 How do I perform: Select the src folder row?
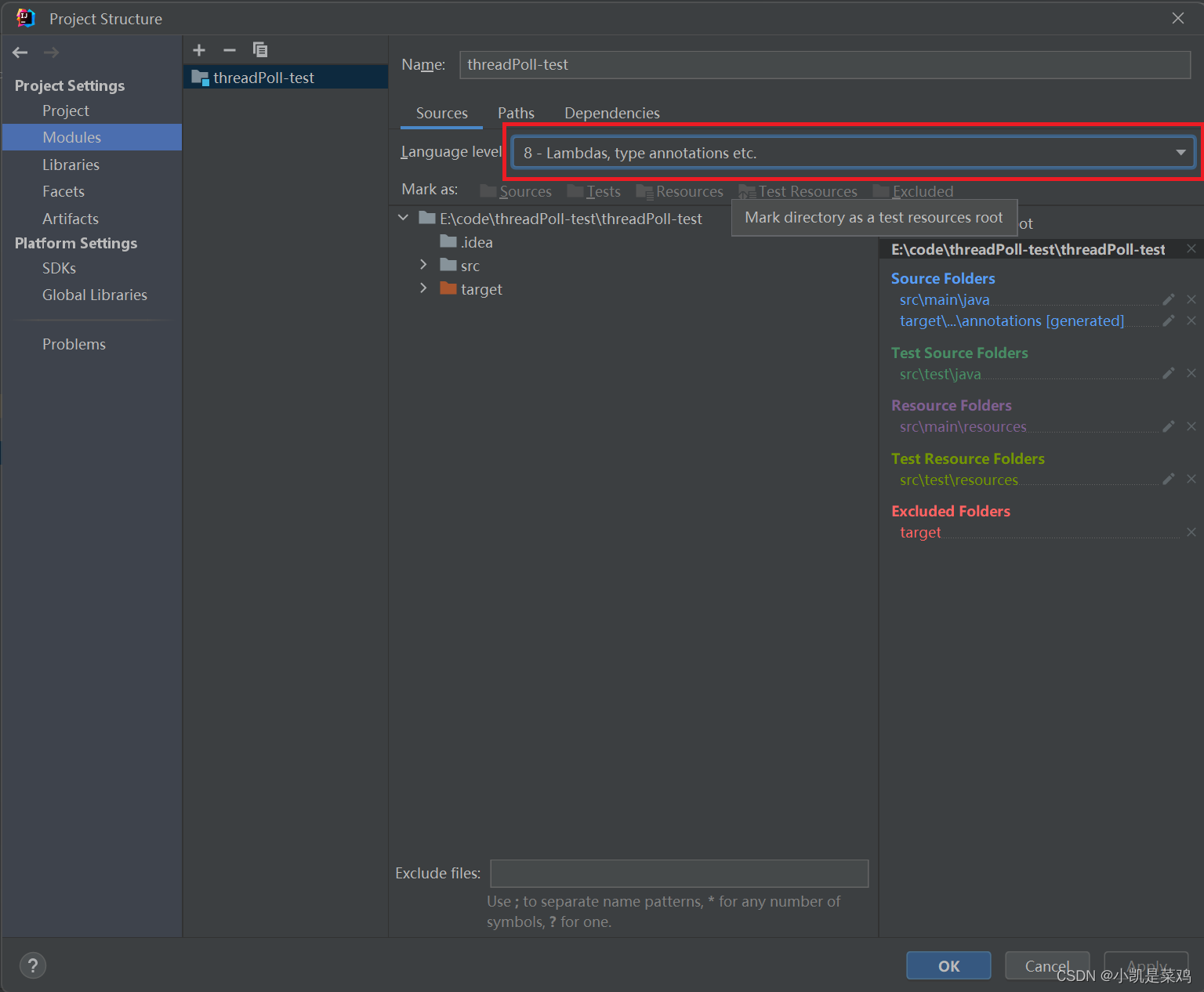(x=459, y=266)
